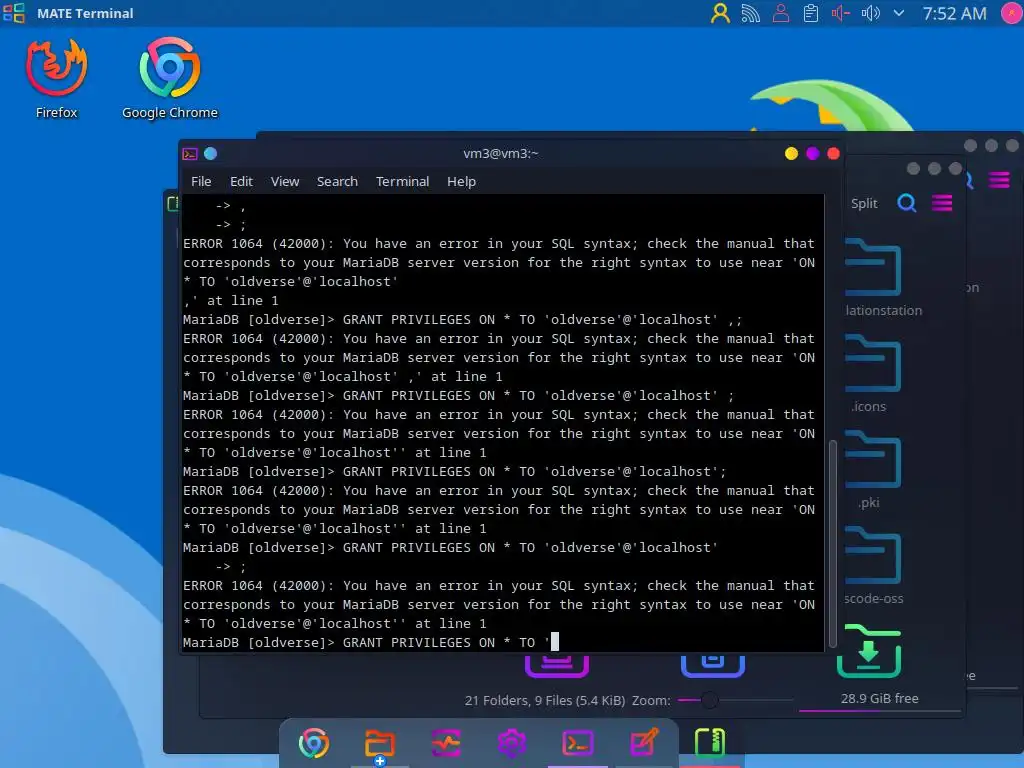This screenshot has width=1024, height=768.
Task: Click the MATE Terminal title in top panel
Action: click(x=85, y=13)
